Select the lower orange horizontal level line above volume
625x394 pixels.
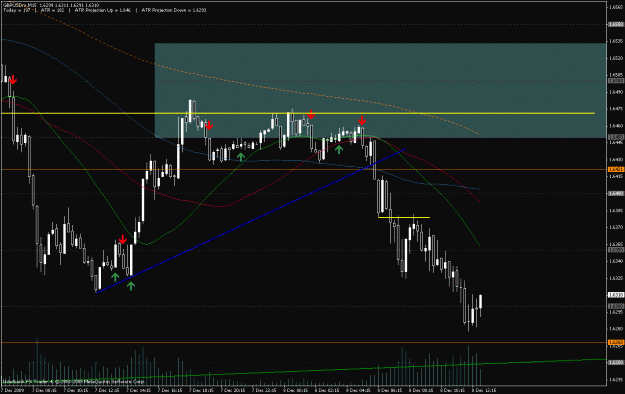tap(303, 342)
